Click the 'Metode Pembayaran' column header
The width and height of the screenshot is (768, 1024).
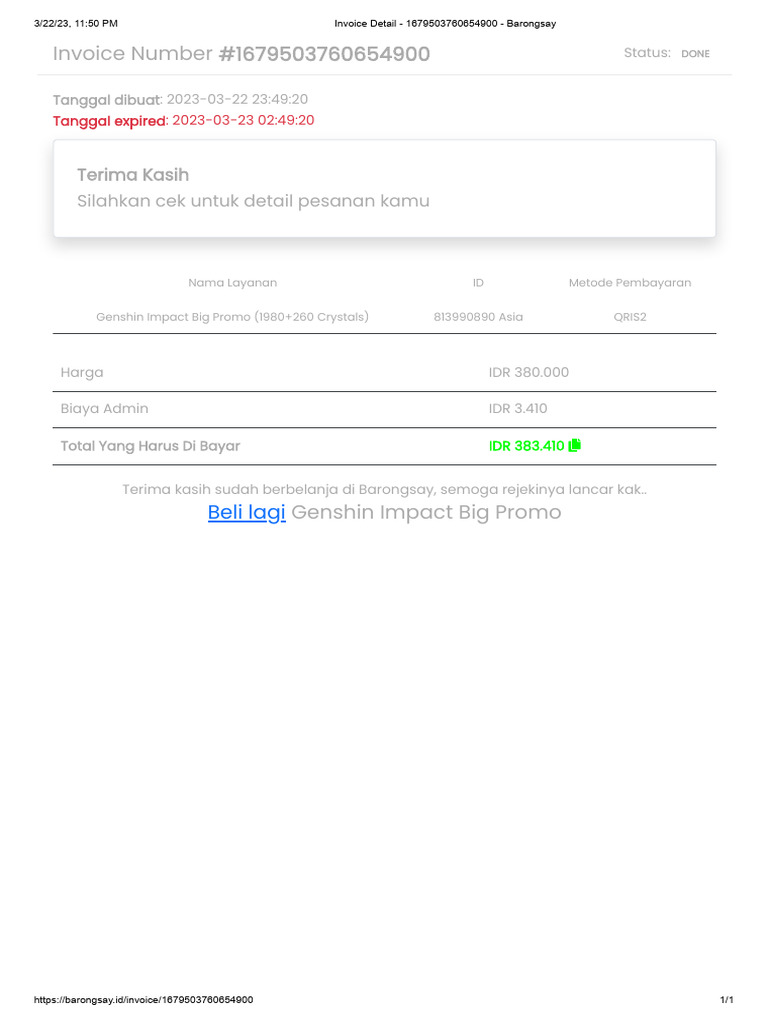630,283
